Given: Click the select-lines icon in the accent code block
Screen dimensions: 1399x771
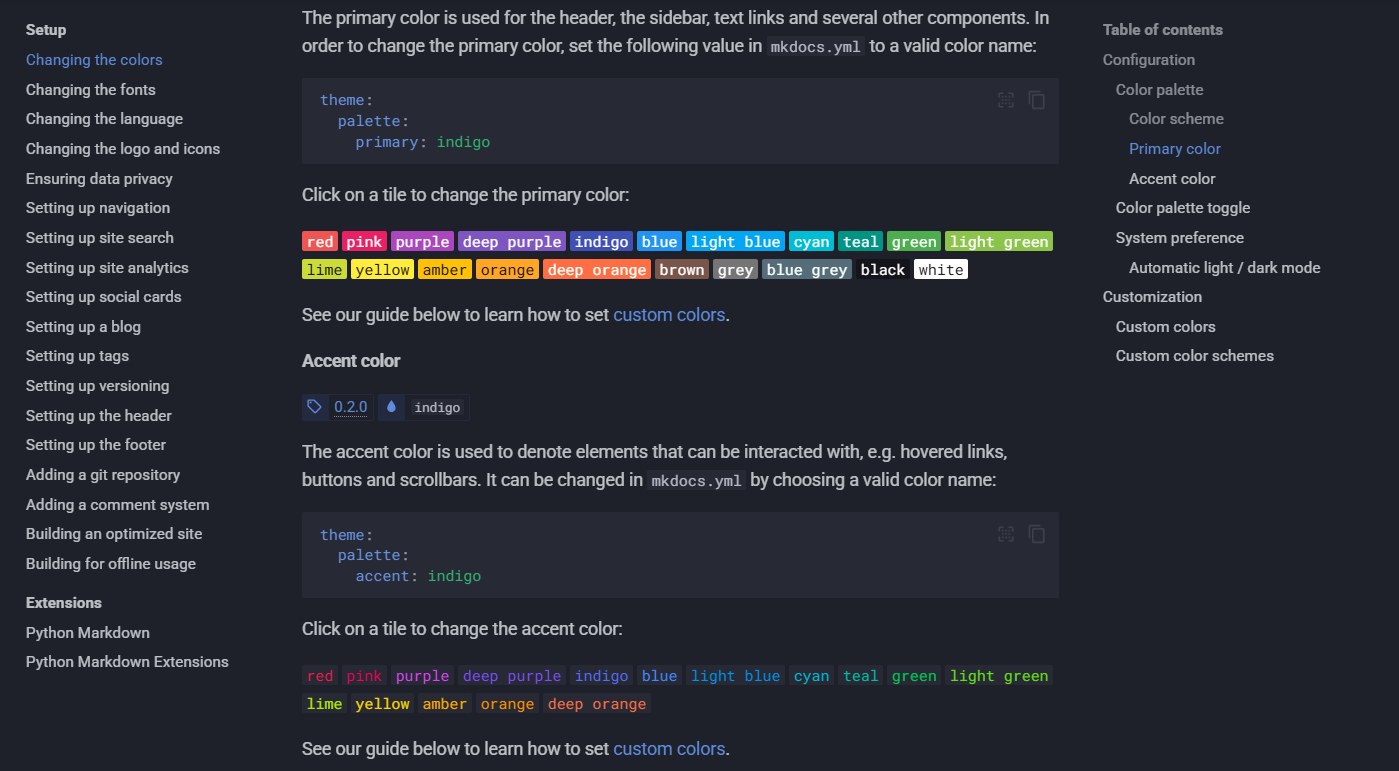Looking at the screenshot, I should [1006, 534].
